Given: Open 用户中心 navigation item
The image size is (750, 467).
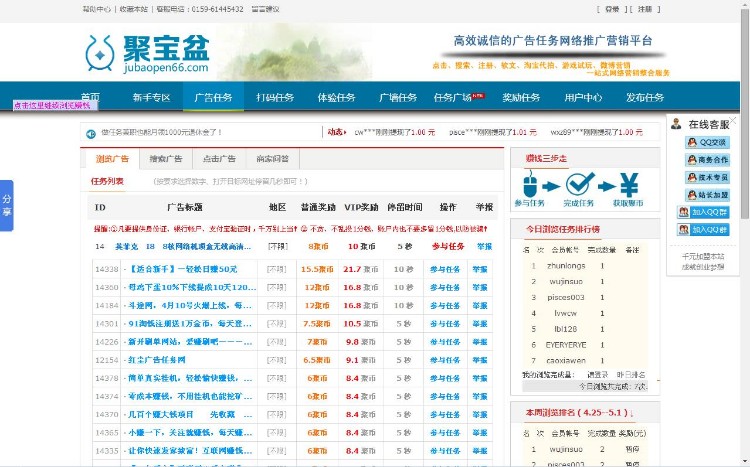Looking at the screenshot, I should (583, 98).
